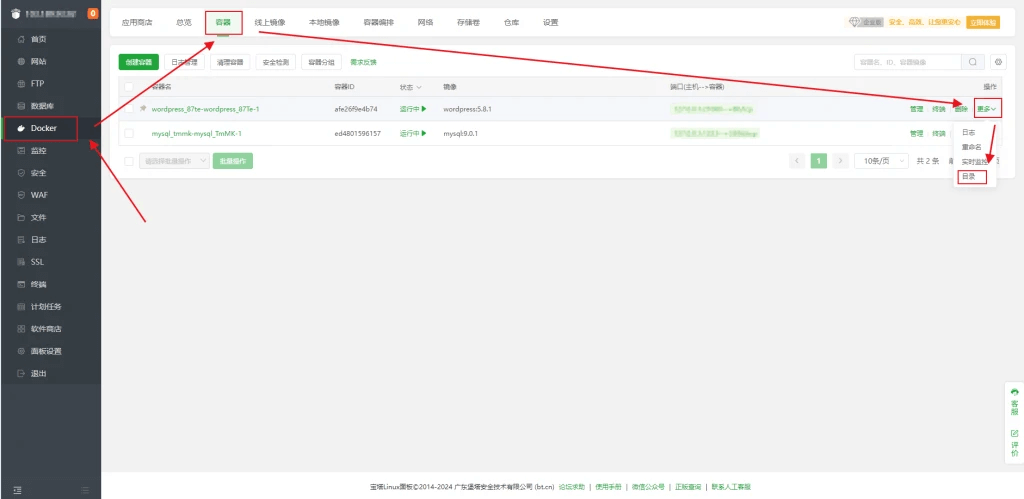The image size is (1024, 499).
Task: Switch to 应用商店 tab
Action: [x=136, y=22]
